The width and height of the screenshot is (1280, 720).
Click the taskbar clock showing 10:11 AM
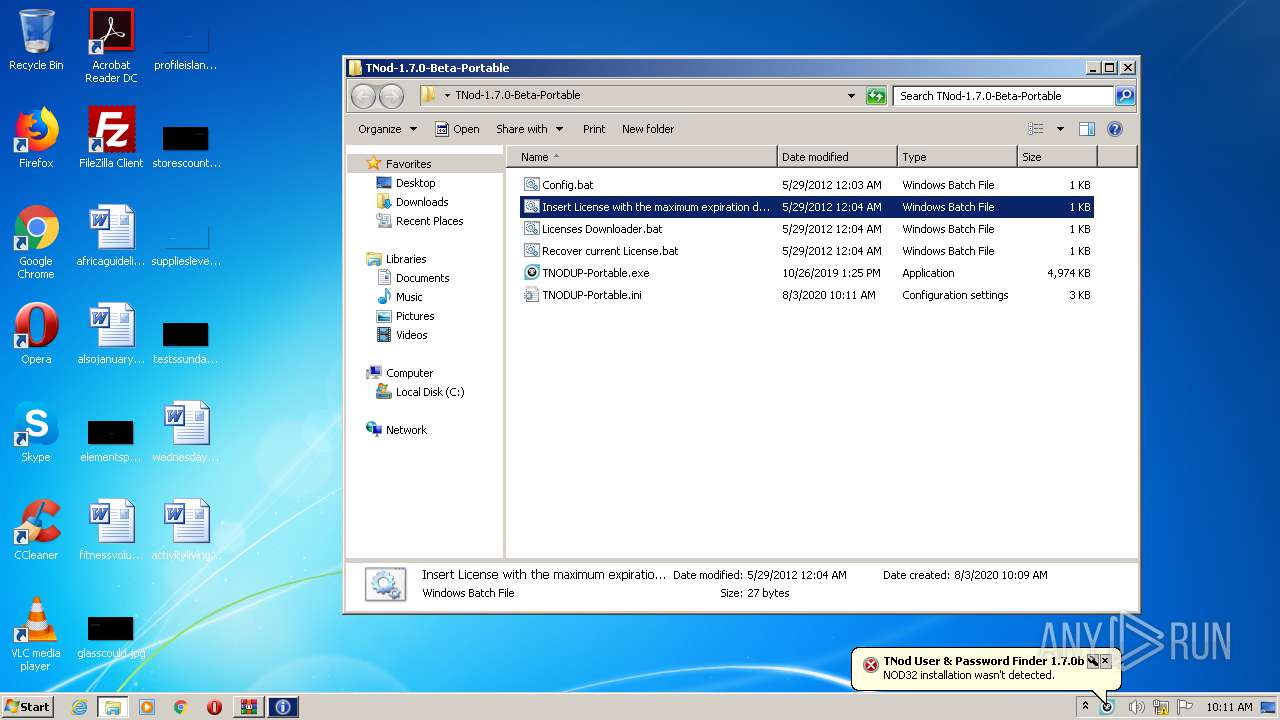tap(1229, 707)
